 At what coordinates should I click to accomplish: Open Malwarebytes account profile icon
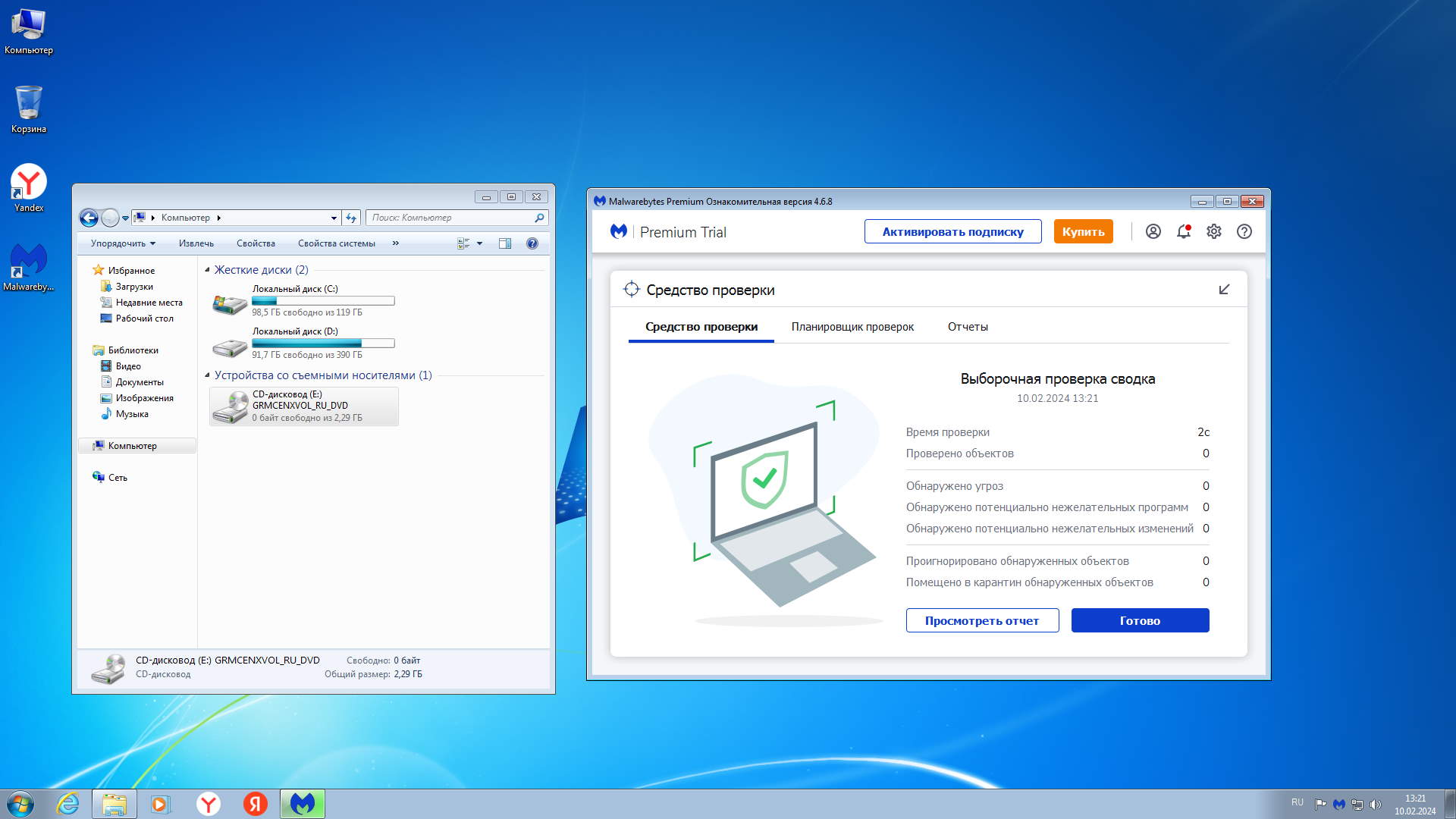tap(1153, 232)
